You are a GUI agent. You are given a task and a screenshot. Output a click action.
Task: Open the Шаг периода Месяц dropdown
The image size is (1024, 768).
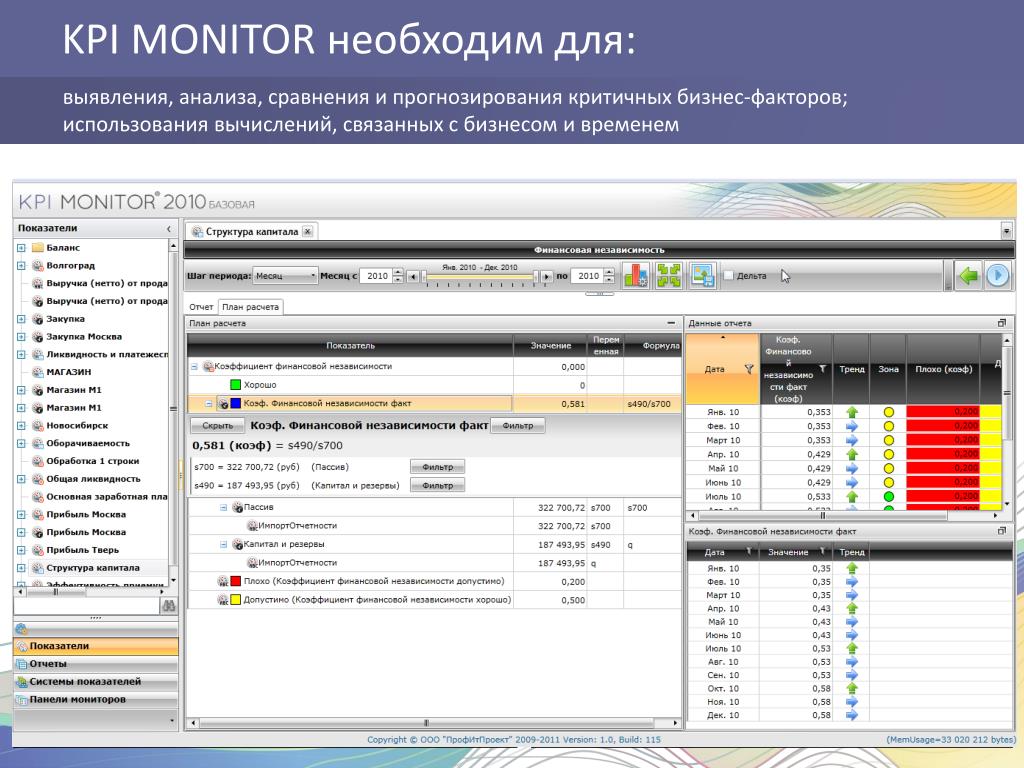(x=285, y=276)
